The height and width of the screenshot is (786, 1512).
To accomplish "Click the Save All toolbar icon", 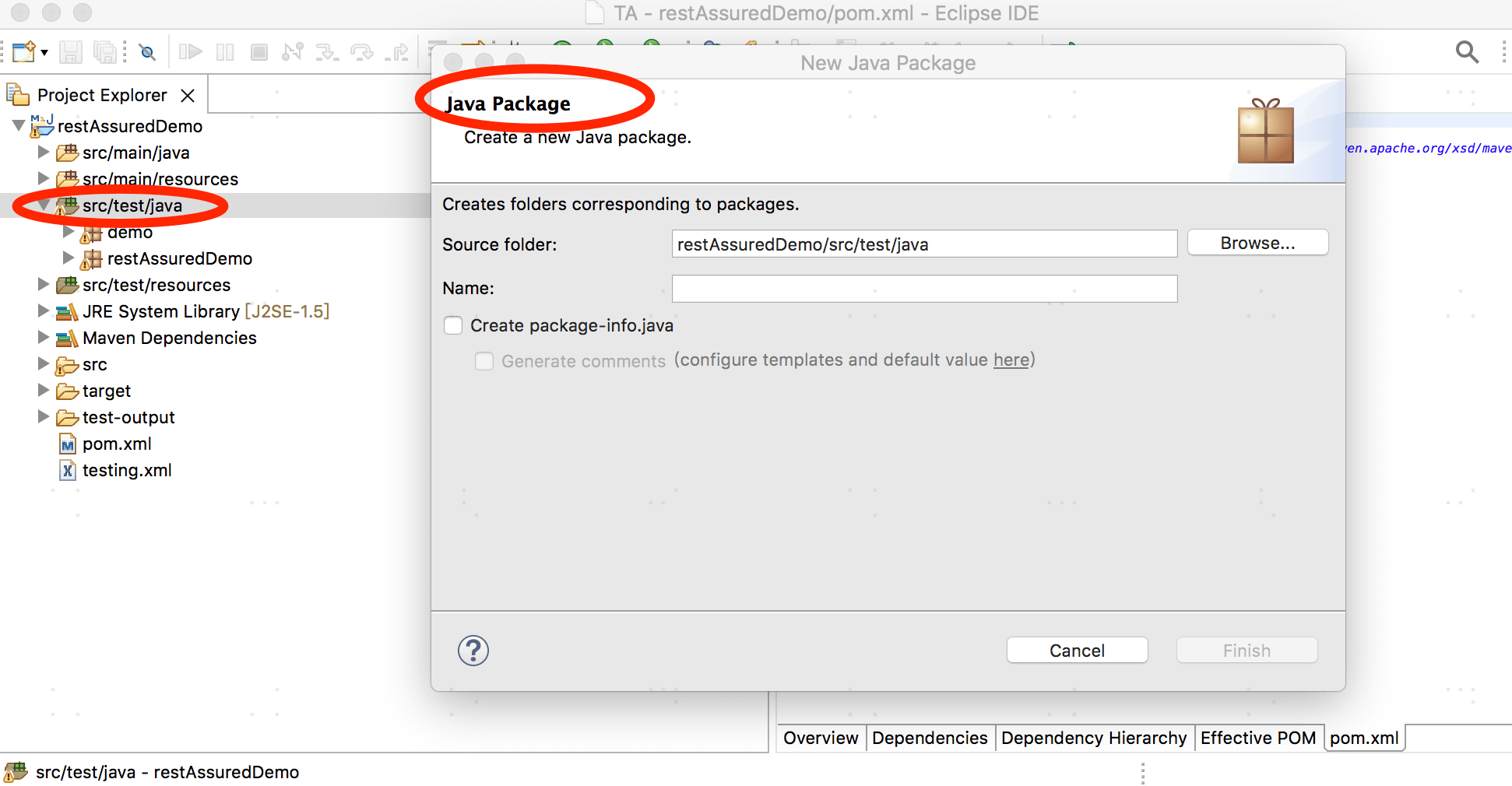I will click(104, 52).
